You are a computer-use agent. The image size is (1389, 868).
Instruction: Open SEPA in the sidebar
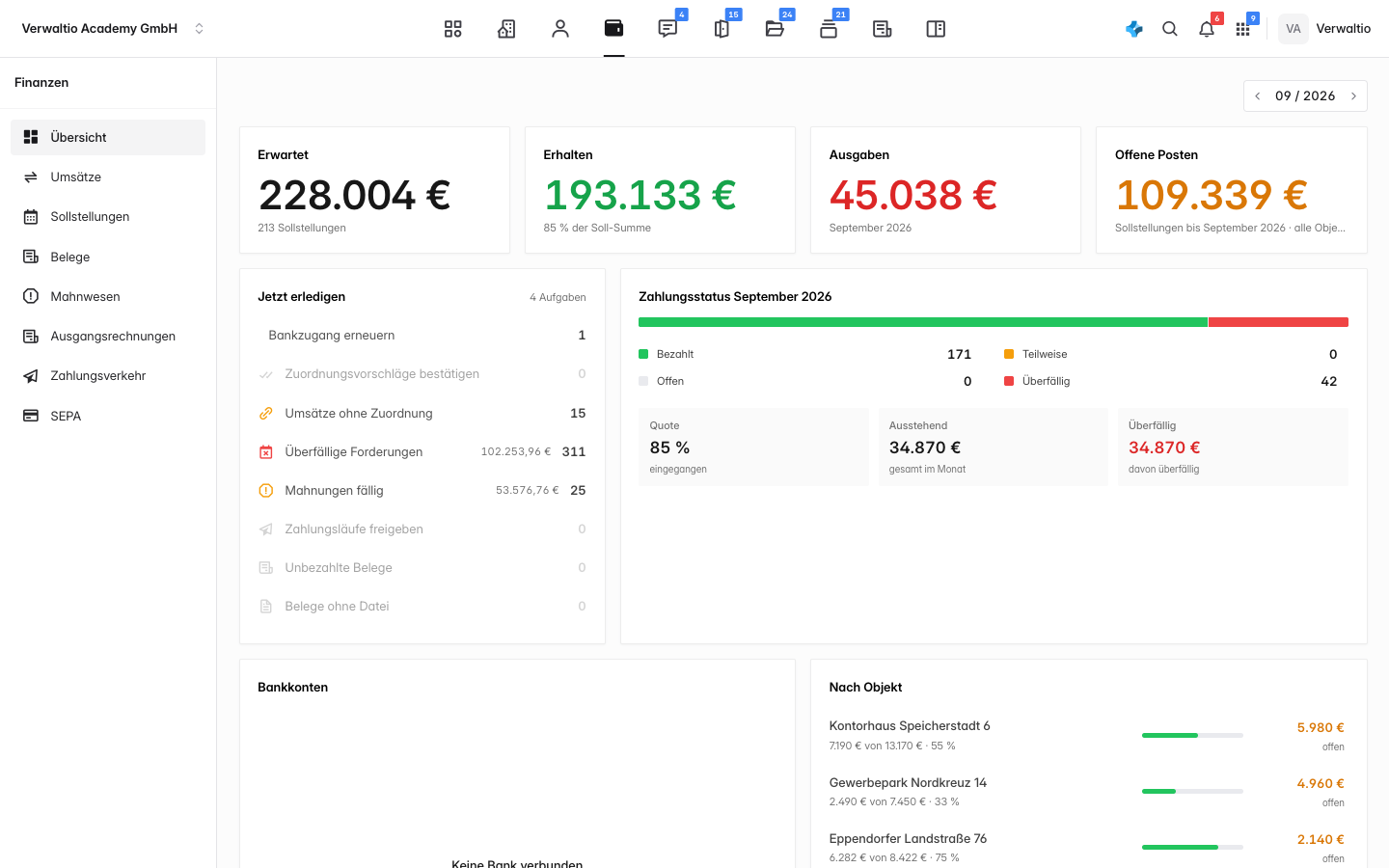[x=108, y=416]
